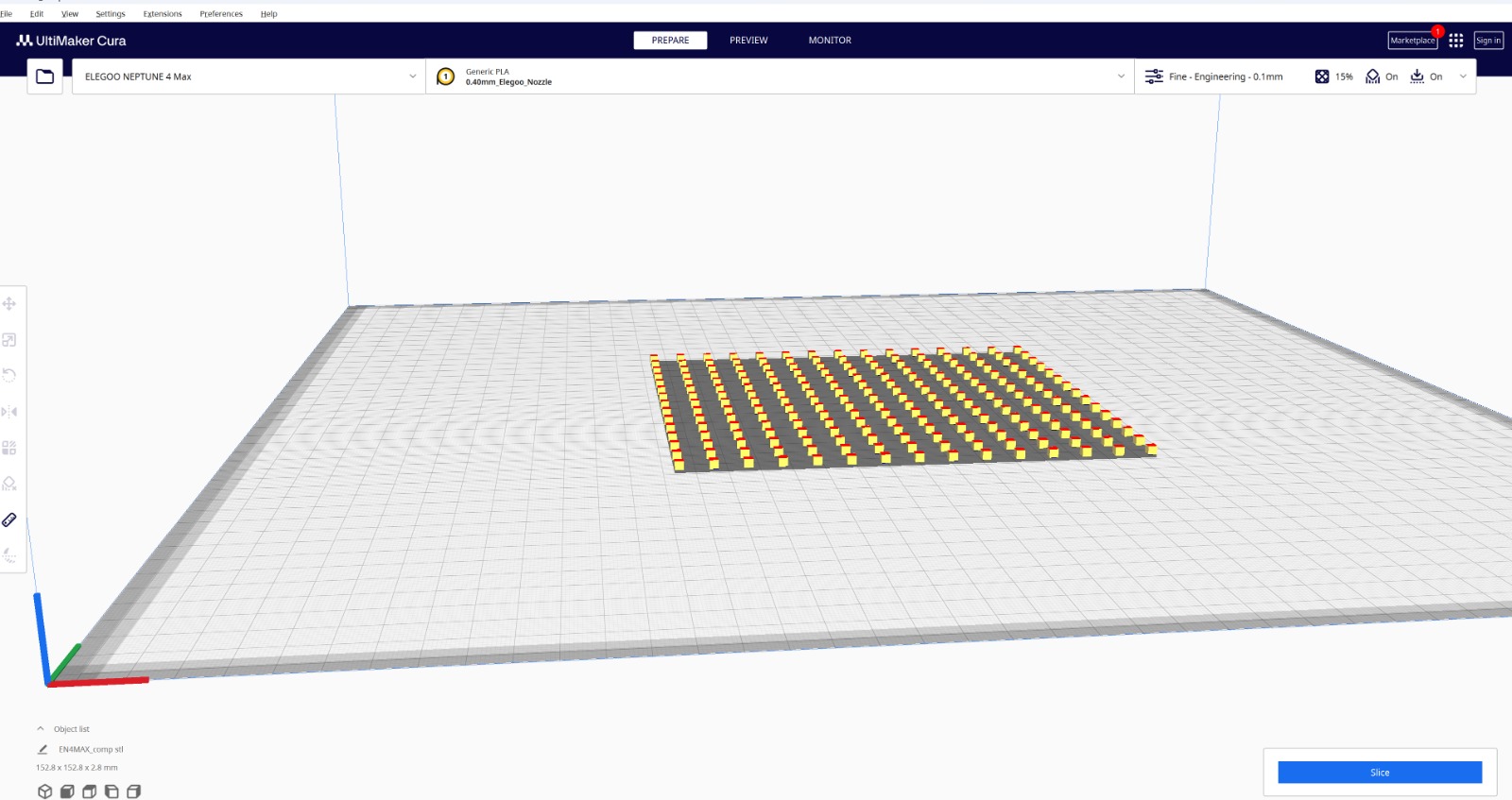Click the Sign in button
This screenshot has height=800, width=1512.
(x=1487, y=41)
